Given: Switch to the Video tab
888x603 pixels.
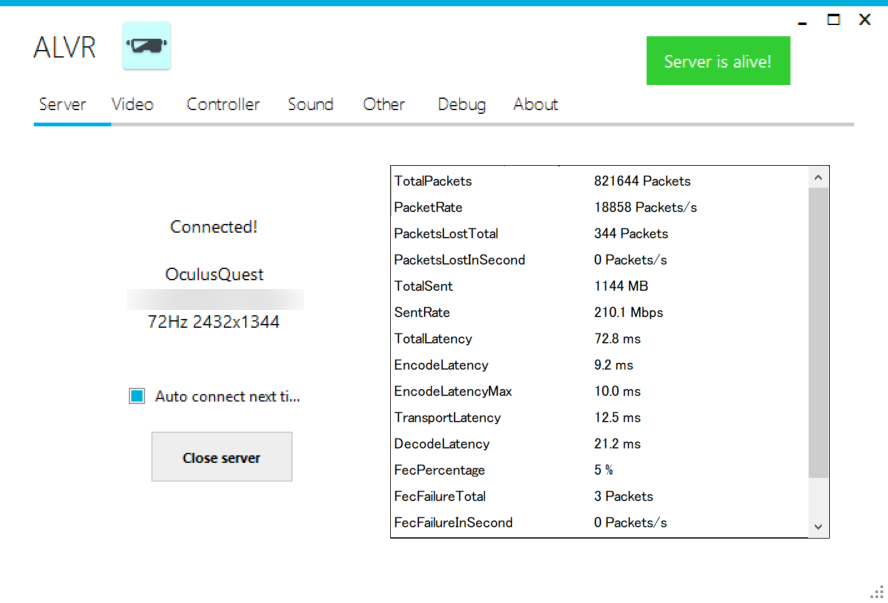Looking at the screenshot, I should (x=132, y=104).
